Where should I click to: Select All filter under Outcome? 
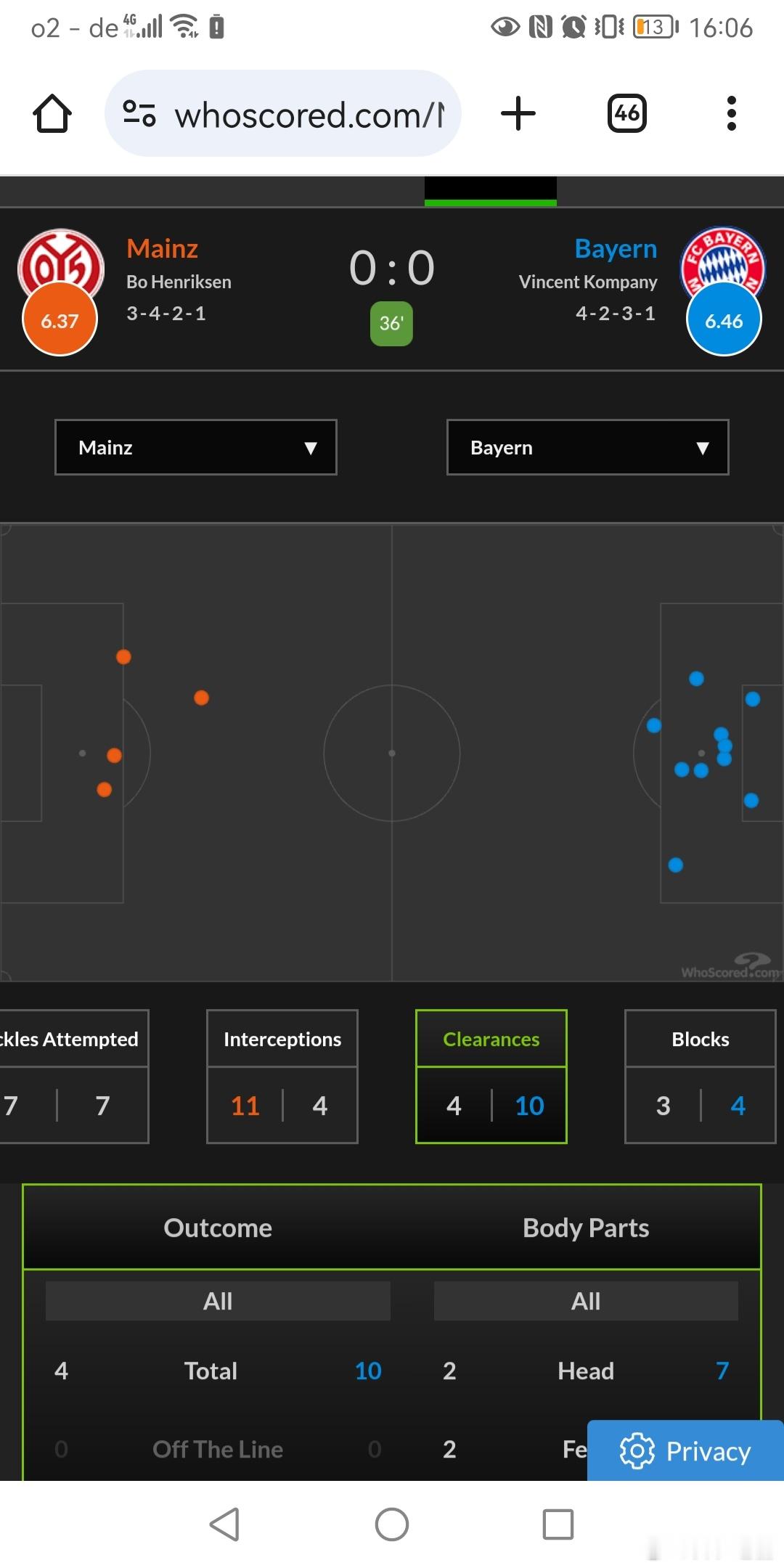coord(218,1301)
